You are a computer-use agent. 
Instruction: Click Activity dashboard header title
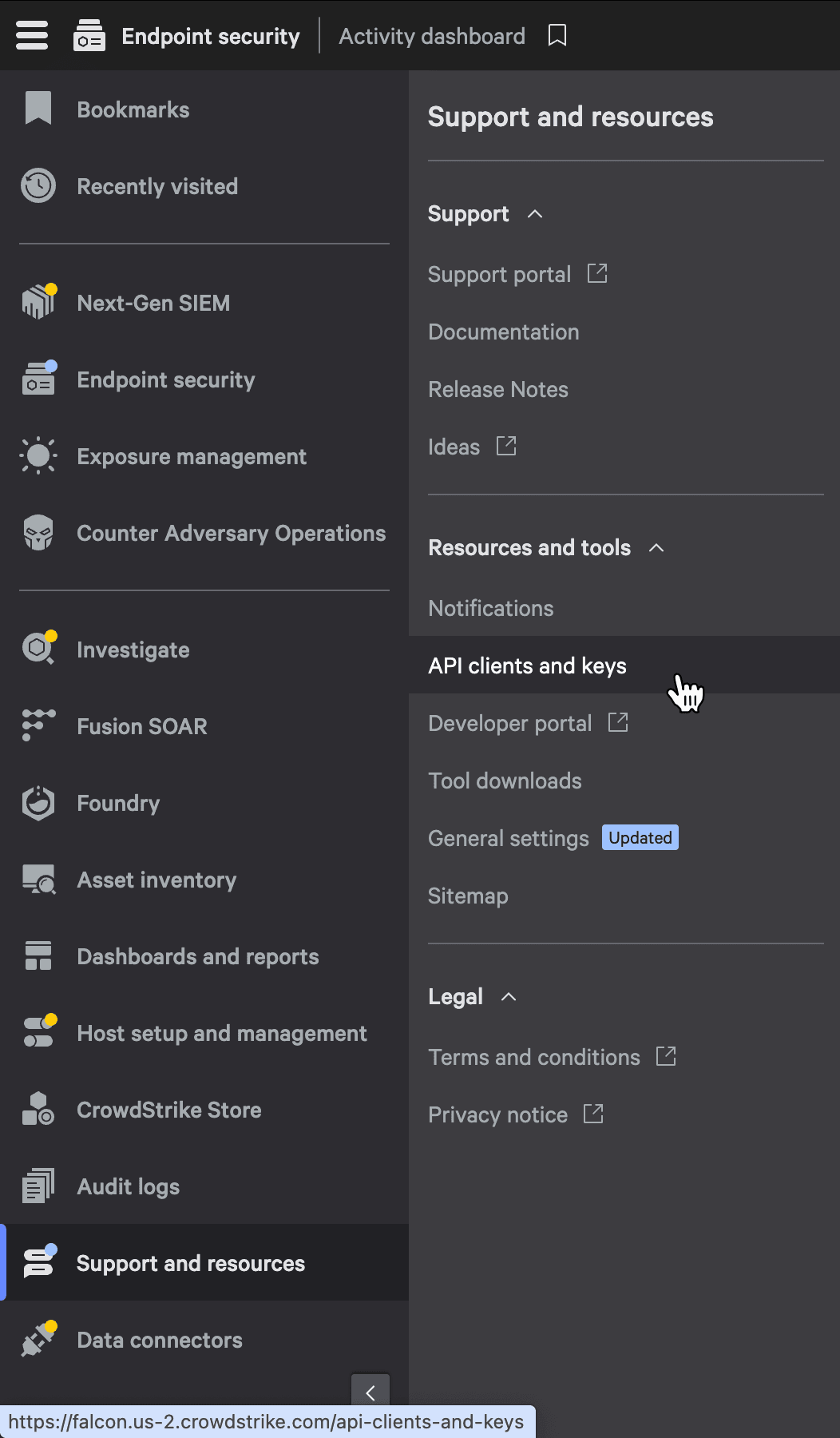pos(432,36)
